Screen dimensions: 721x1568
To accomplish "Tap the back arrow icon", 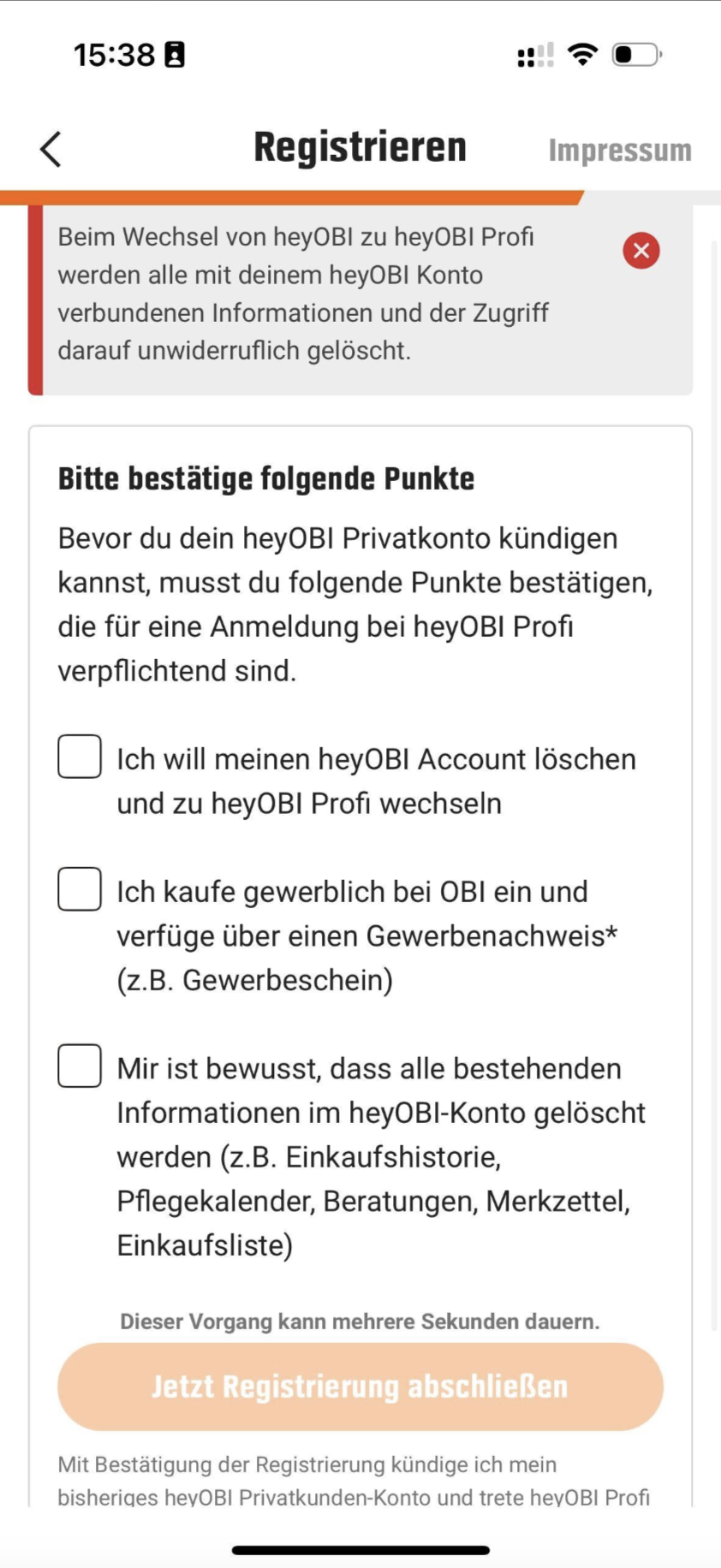I will click(51, 149).
